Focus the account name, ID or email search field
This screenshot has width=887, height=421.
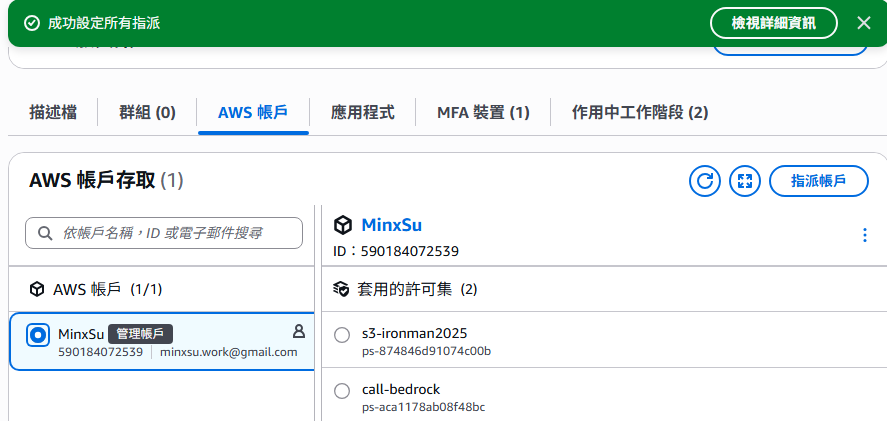point(164,233)
